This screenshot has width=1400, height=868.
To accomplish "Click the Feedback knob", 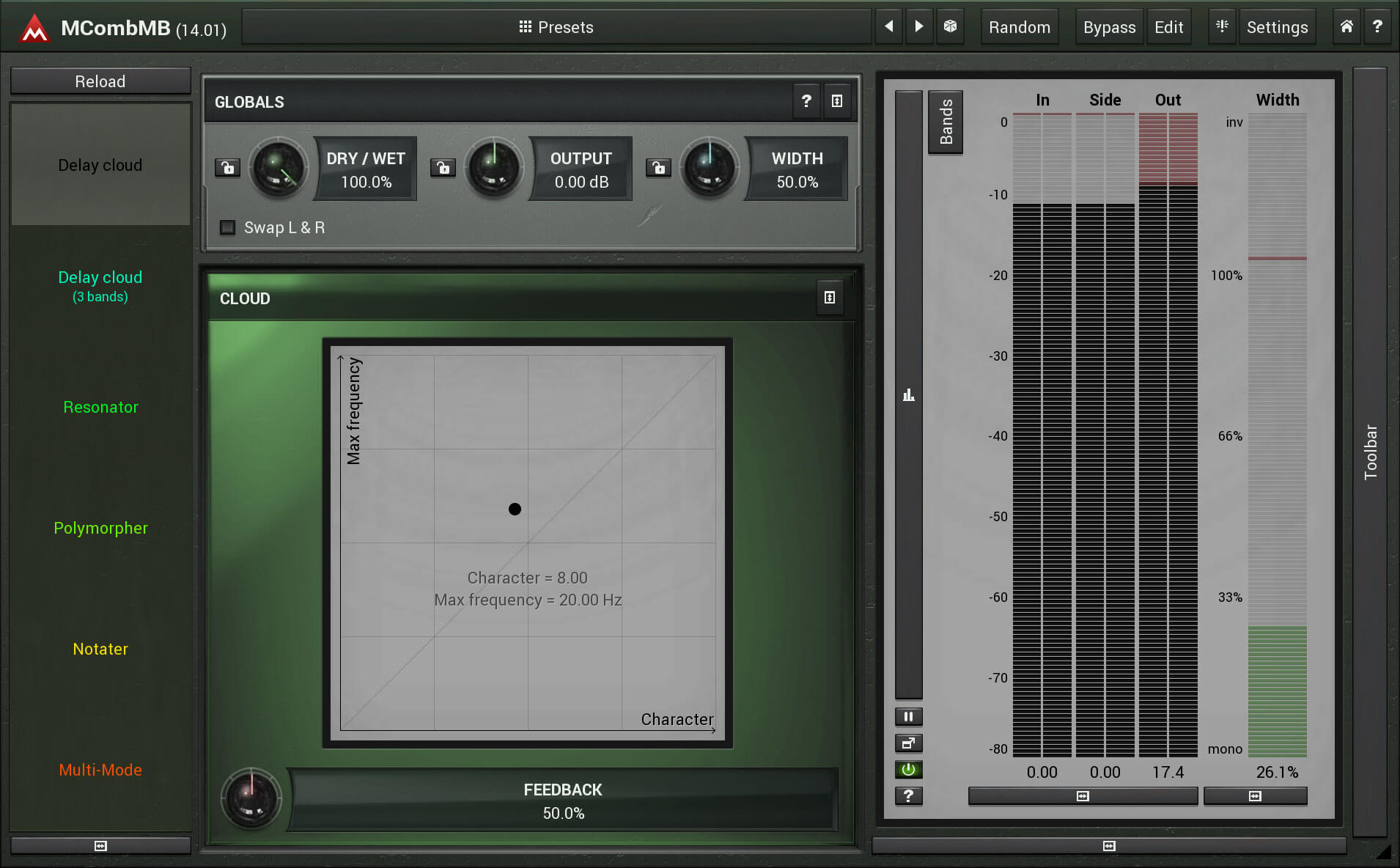I will pos(251,798).
